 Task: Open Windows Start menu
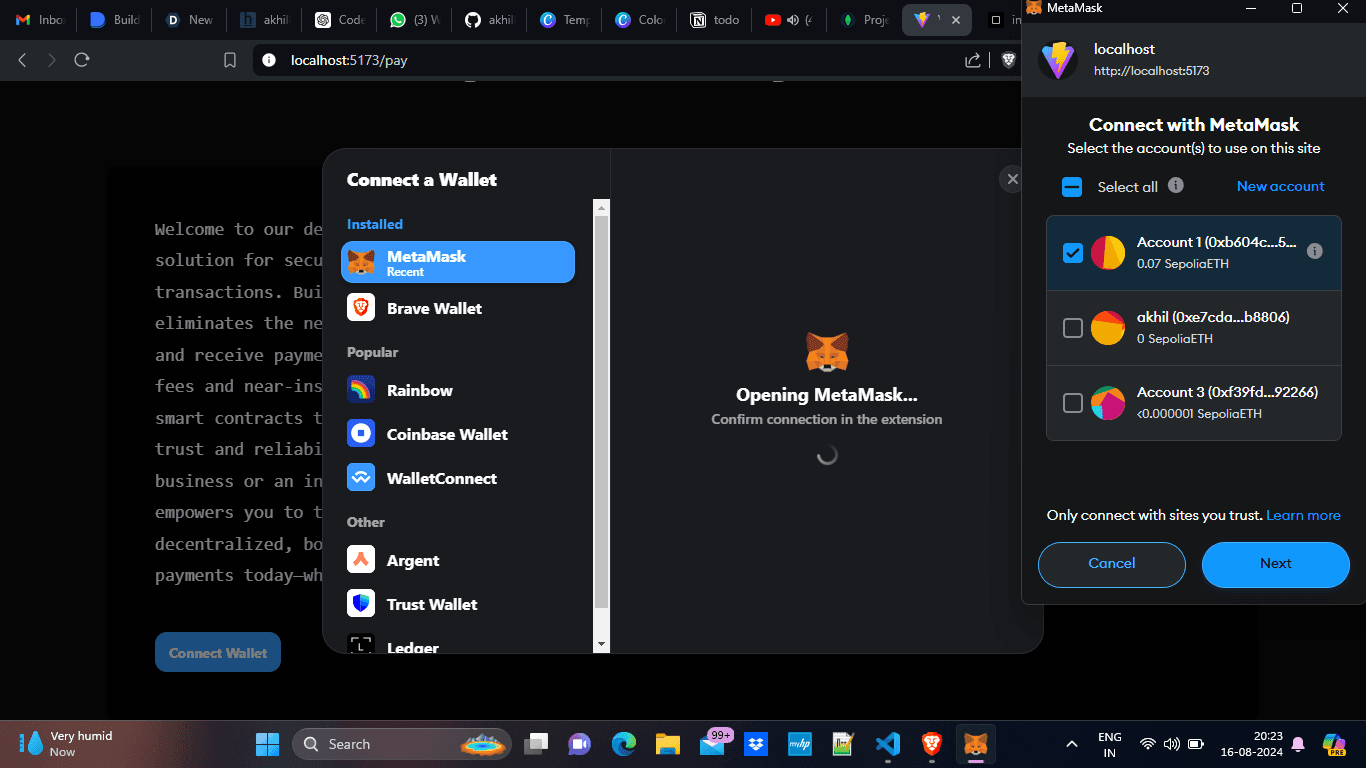[x=268, y=744]
